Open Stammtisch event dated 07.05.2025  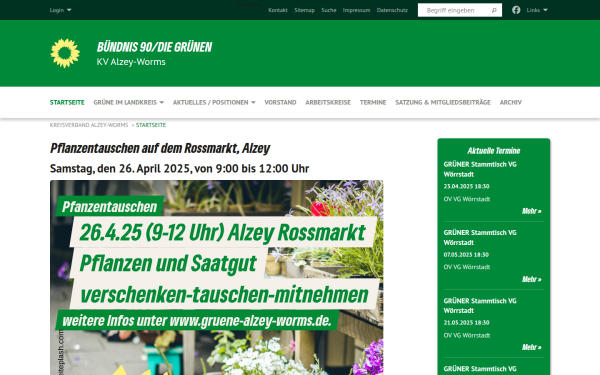point(480,237)
